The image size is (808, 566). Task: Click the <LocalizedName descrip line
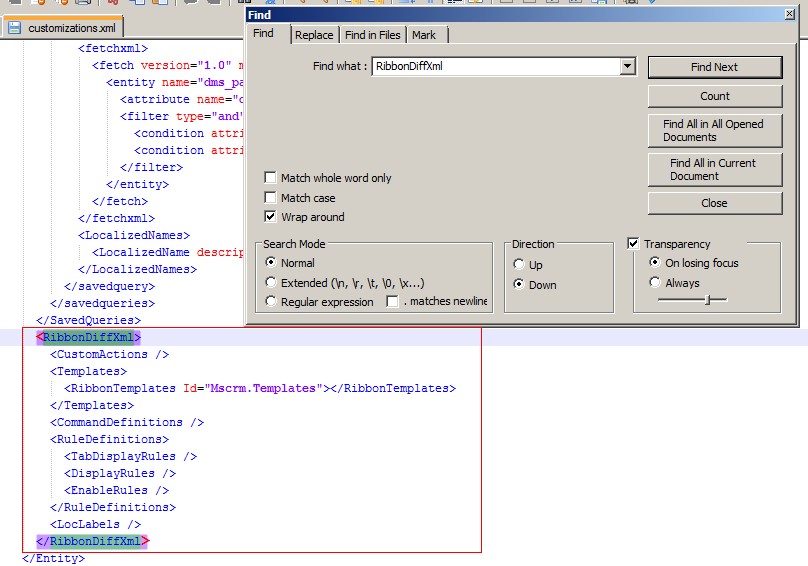[x=167, y=252]
